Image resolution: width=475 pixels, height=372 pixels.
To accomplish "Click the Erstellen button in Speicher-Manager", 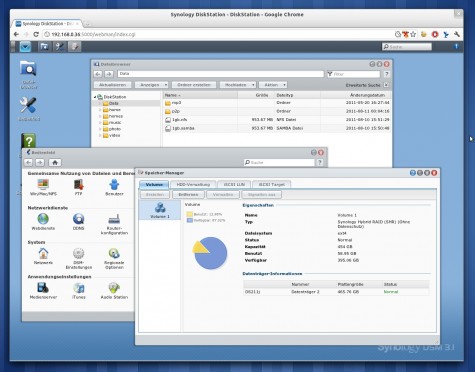I will point(155,194).
